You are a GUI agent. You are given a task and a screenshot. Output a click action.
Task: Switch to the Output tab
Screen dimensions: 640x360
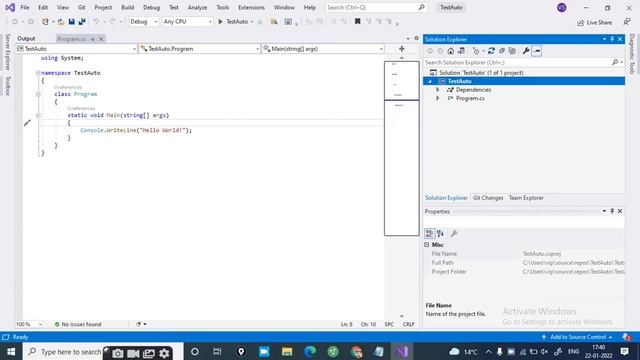[x=26, y=38]
